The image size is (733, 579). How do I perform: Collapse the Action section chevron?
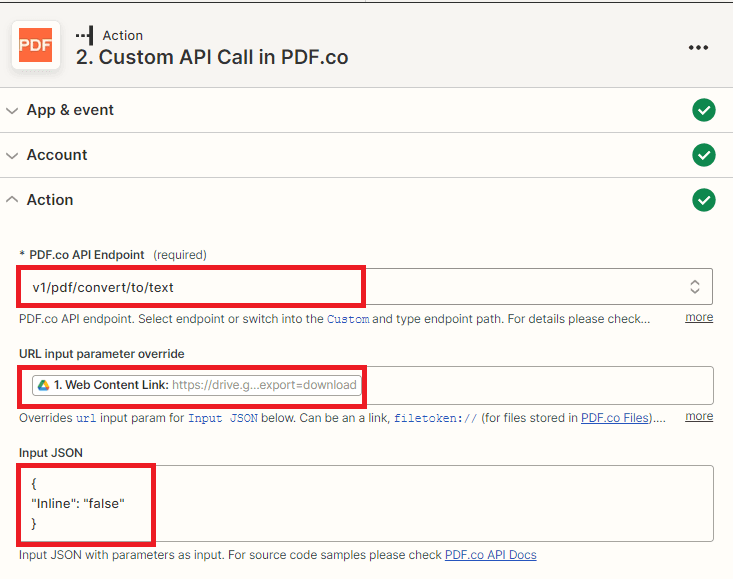(x=13, y=200)
